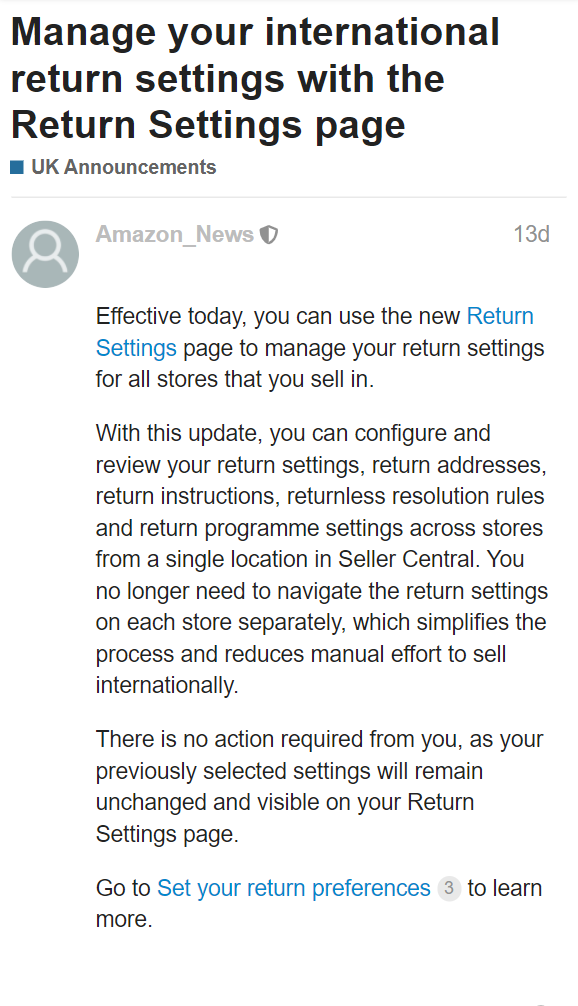Click the Amazon_News grey avatar icon
The width and height of the screenshot is (578, 1006).
coord(45,254)
